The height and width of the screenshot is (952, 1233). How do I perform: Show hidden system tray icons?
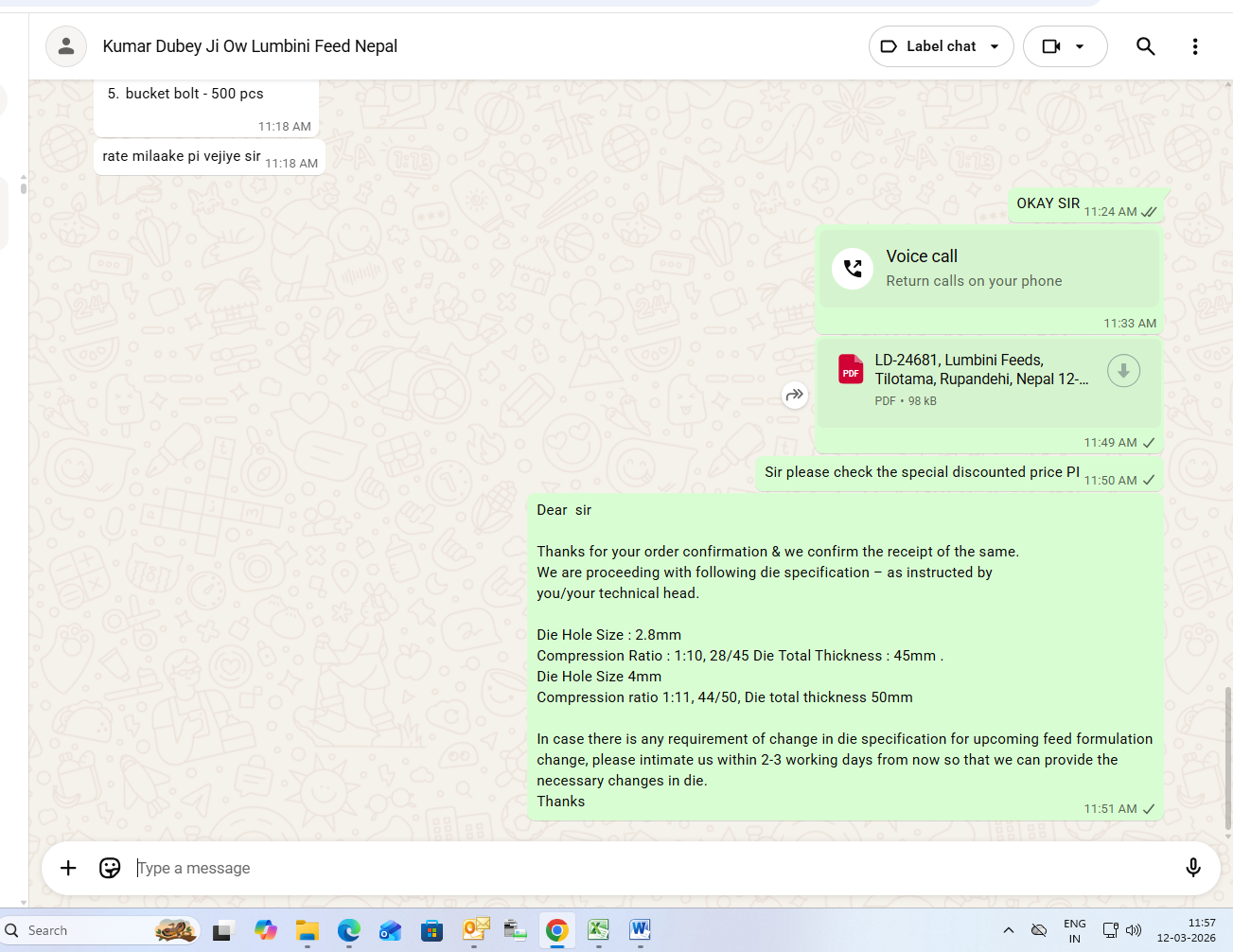pyautogui.click(x=1009, y=930)
